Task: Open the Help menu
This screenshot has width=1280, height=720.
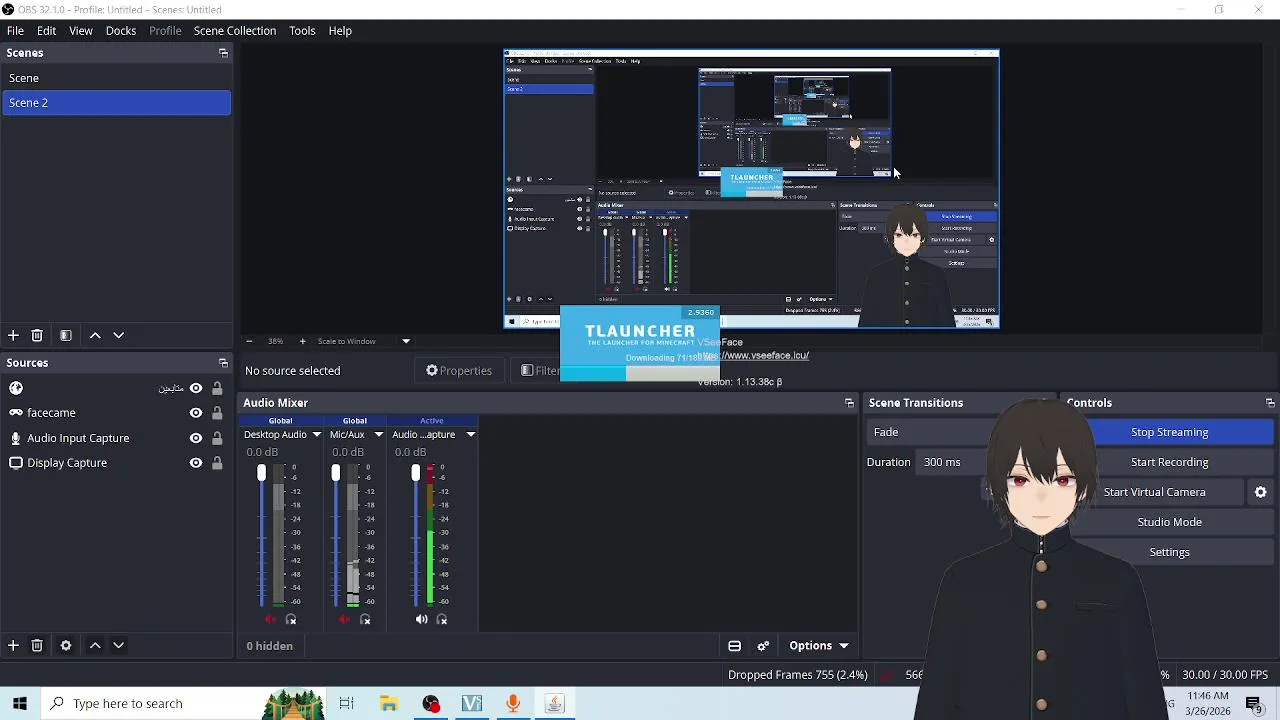Action: point(340,31)
